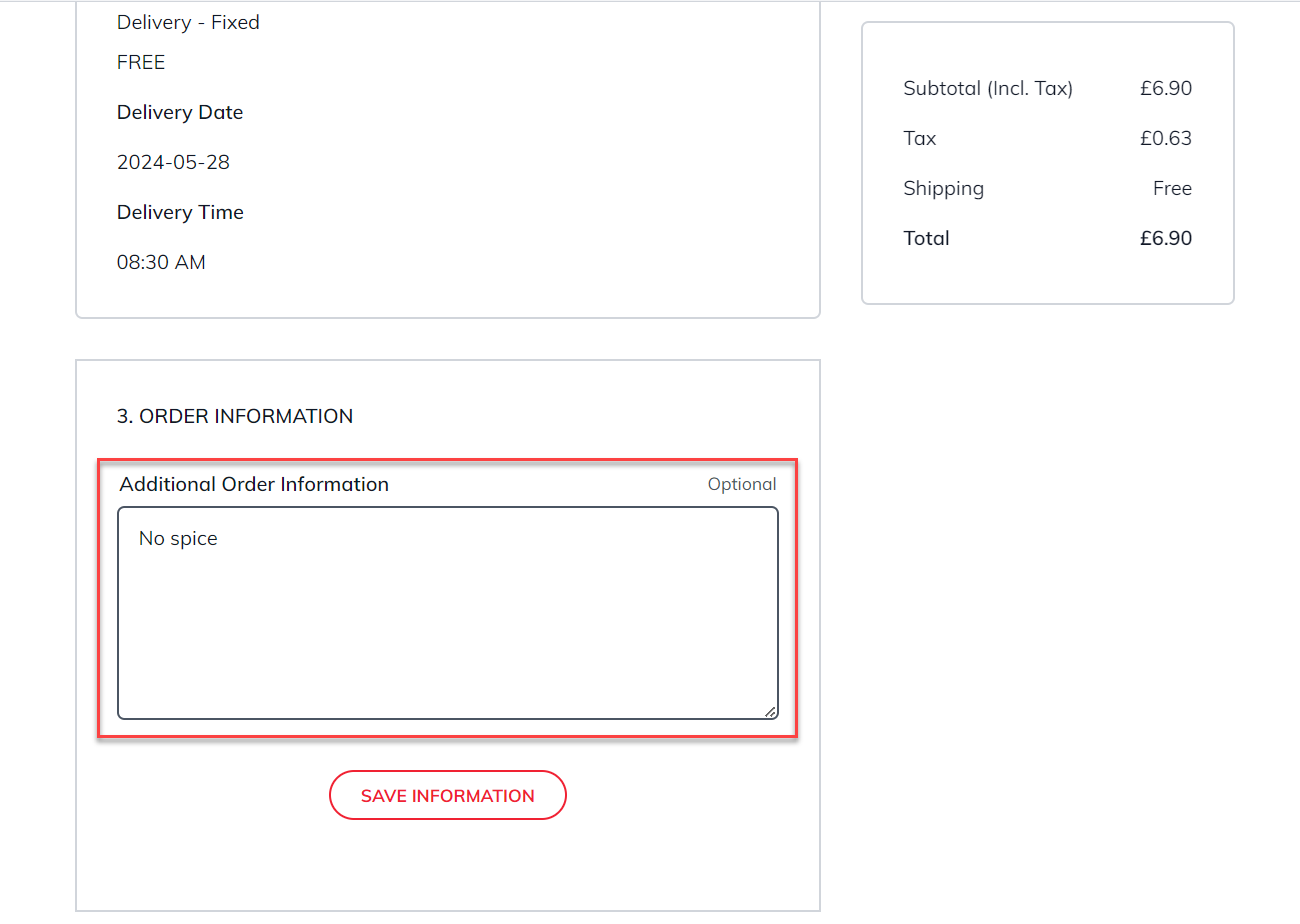
Task: Click the bold £6.90 total amount
Action: coord(1165,239)
